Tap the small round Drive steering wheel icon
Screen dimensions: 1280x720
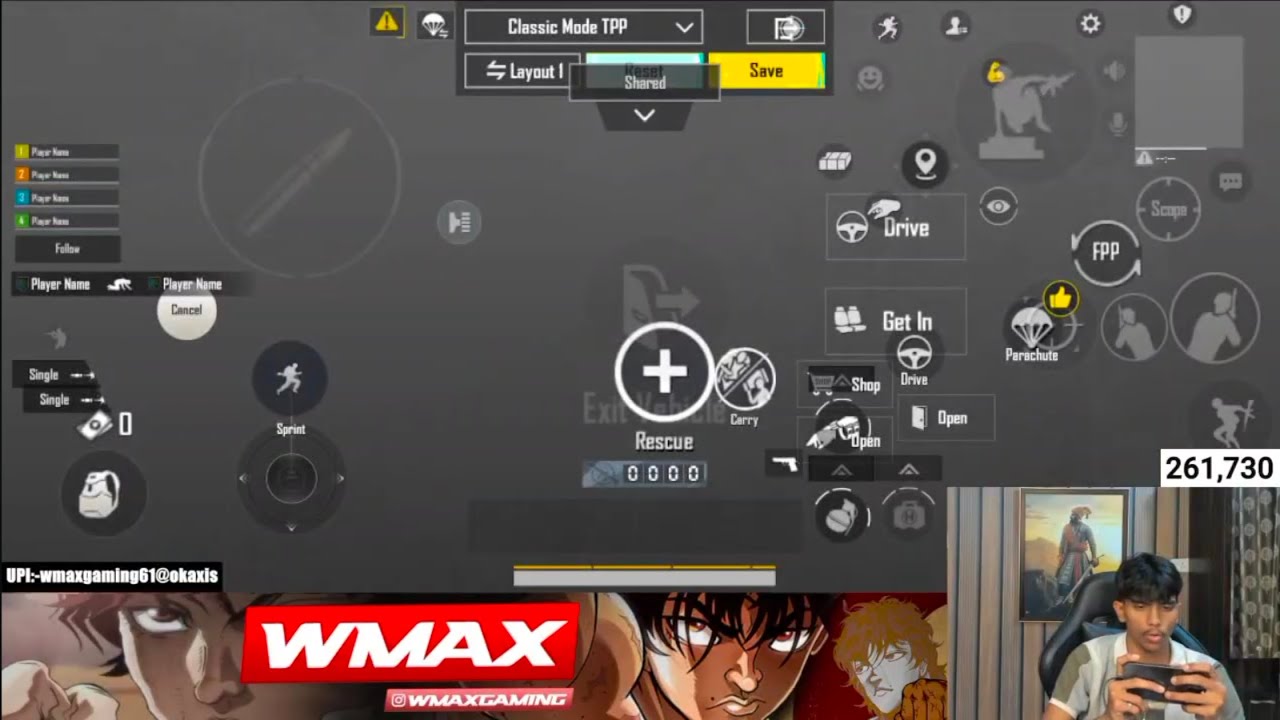914,354
